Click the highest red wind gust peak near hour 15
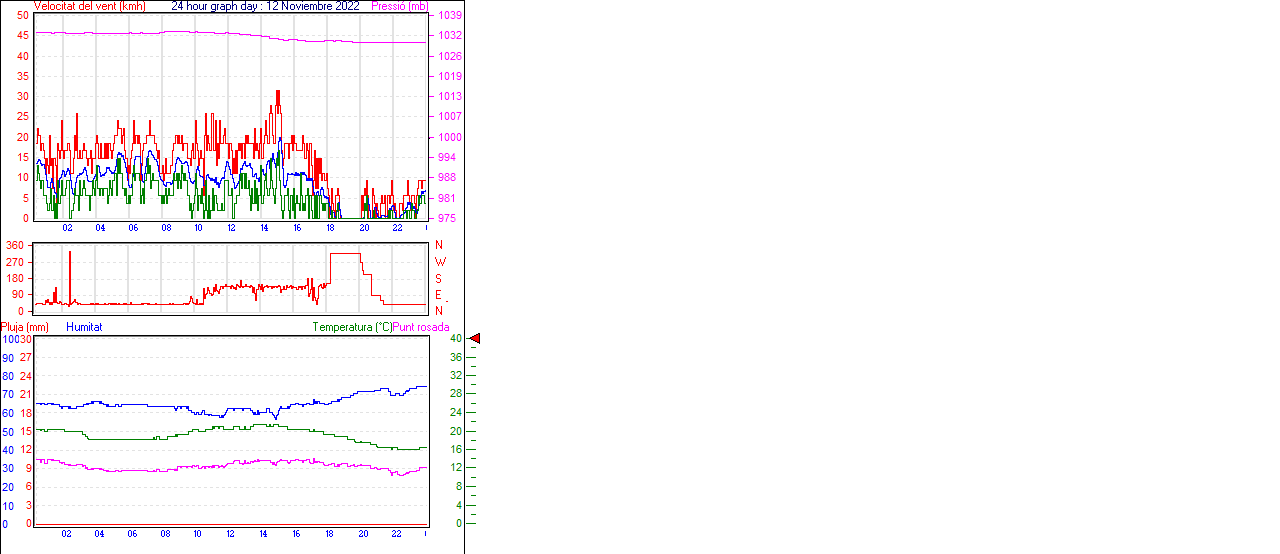1280x554 pixels. 278,94
